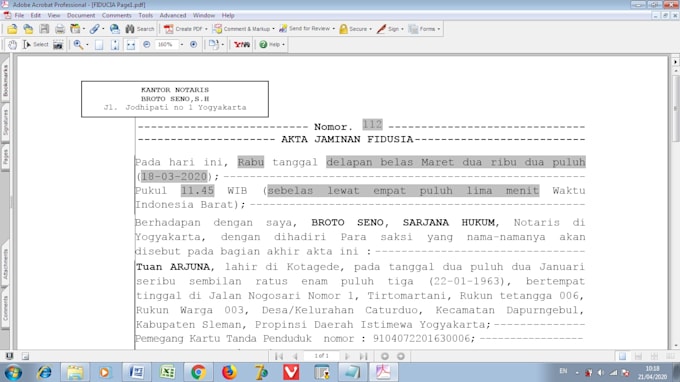This screenshot has height=382, width=680.
Task: Expand the Create PDF dropdown
Action: [206, 29]
